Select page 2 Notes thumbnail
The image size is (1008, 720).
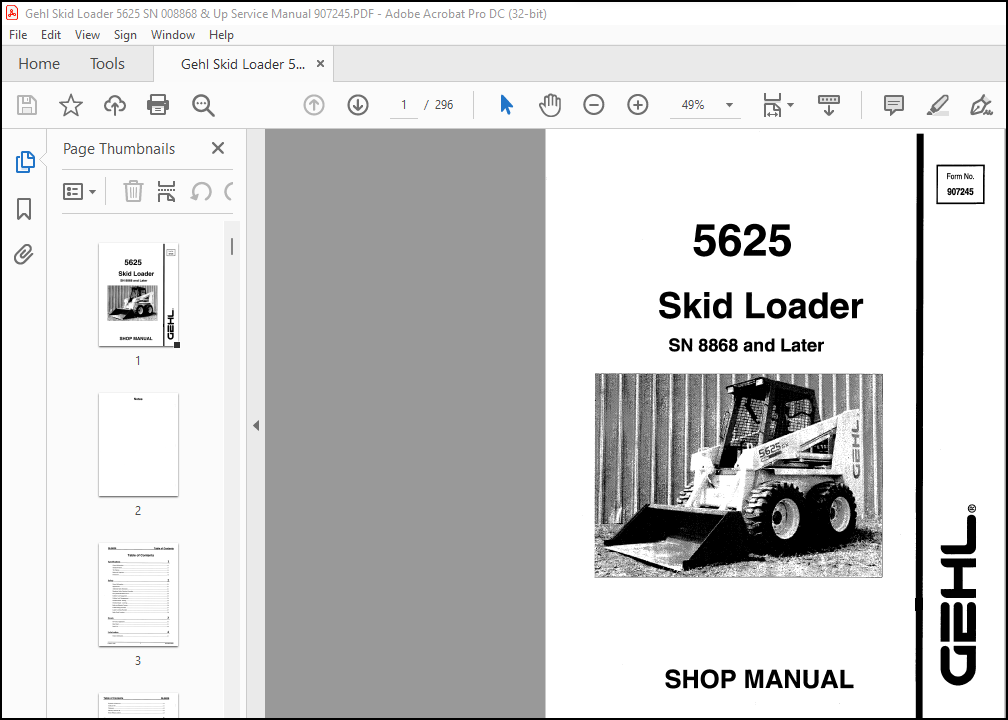coord(138,445)
